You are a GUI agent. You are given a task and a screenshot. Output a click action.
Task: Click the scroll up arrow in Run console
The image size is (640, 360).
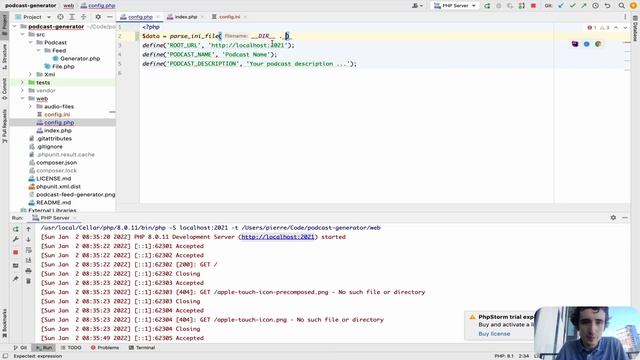(29, 229)
